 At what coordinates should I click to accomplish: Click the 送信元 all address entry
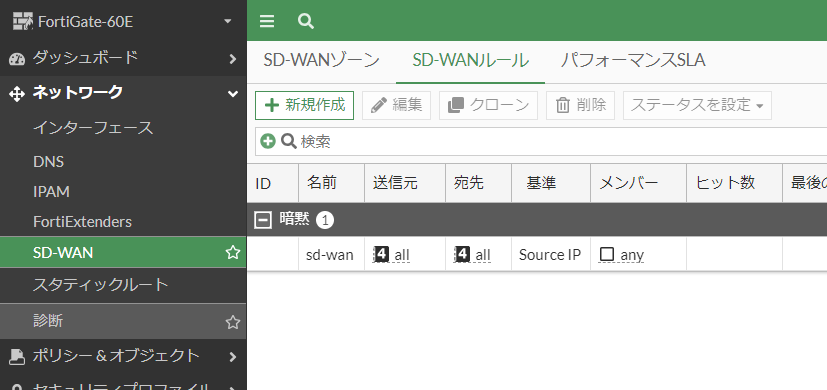391,255
